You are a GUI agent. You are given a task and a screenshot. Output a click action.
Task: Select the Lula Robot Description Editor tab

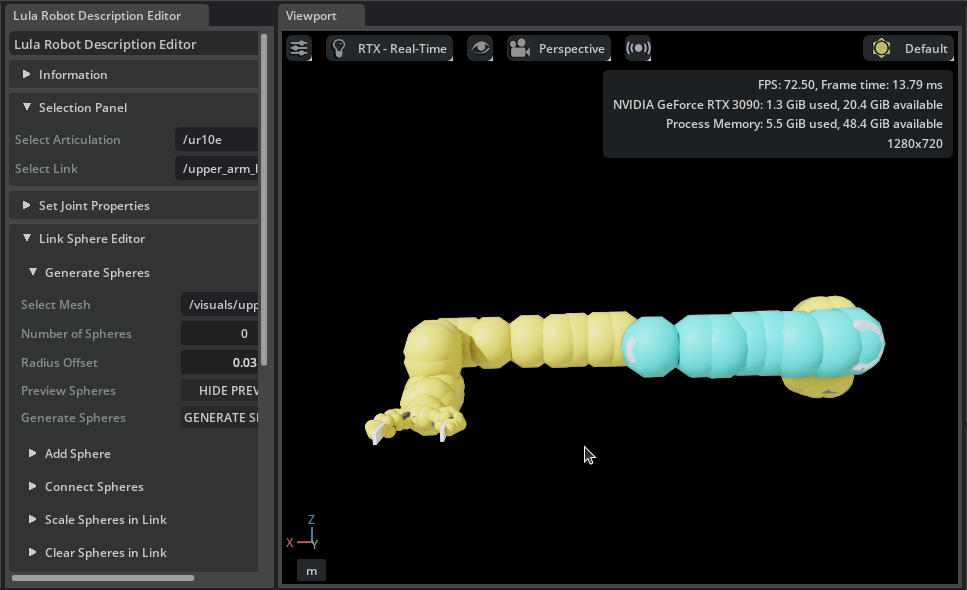(97, 16)
